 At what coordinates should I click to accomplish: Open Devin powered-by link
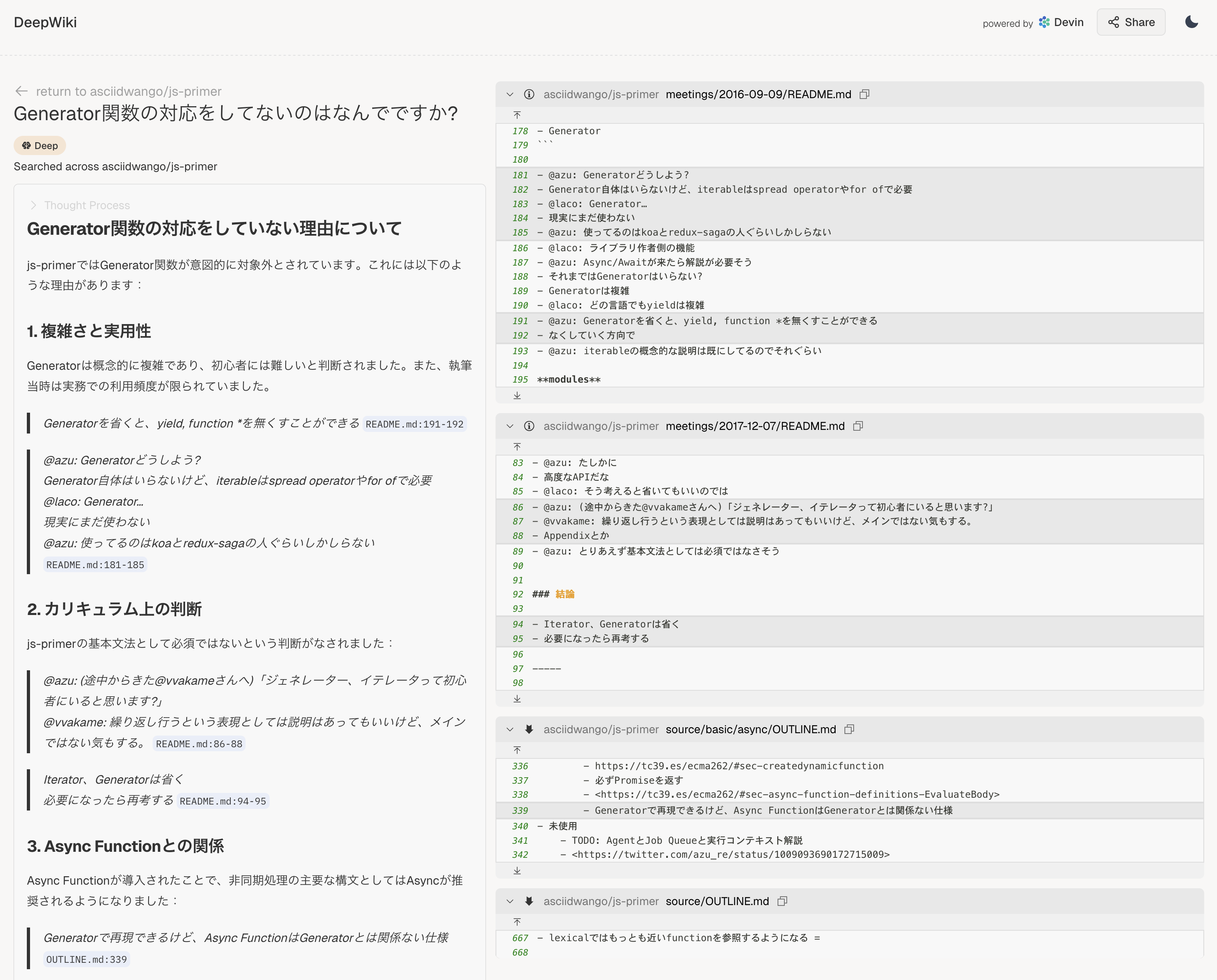point(1061,22)
